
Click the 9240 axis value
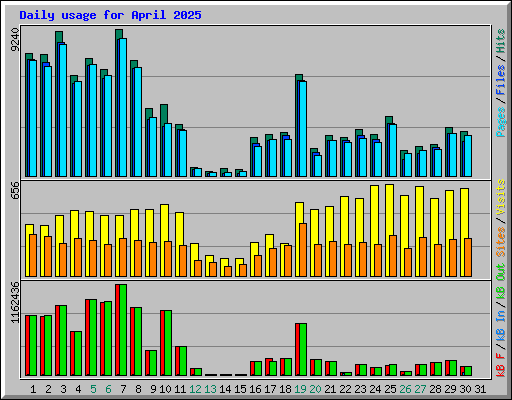(x=15, y=40)
